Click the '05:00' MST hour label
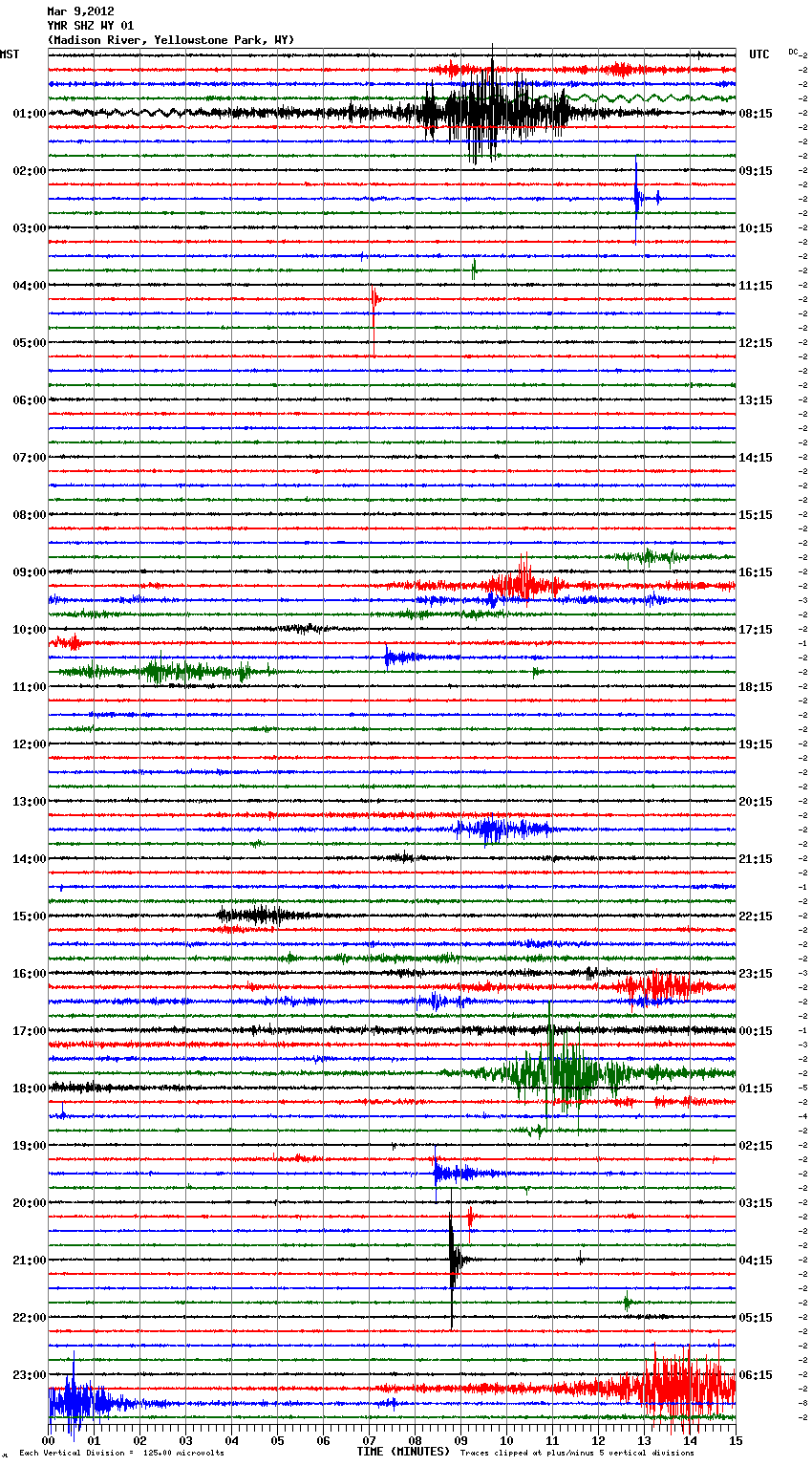This screenshot has width=812, height=1466. pos(29,343)
